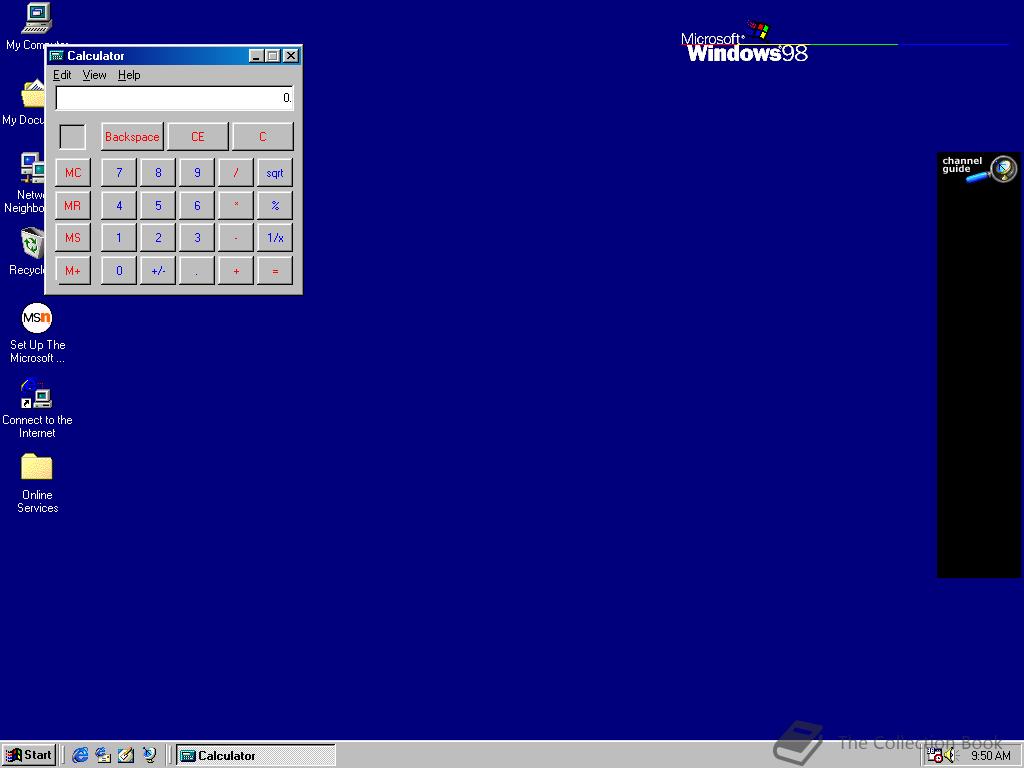Click the Calculator display field
Image resolution: width=1024 pixels, height=768 pixels.
click(x=174, y=98)
